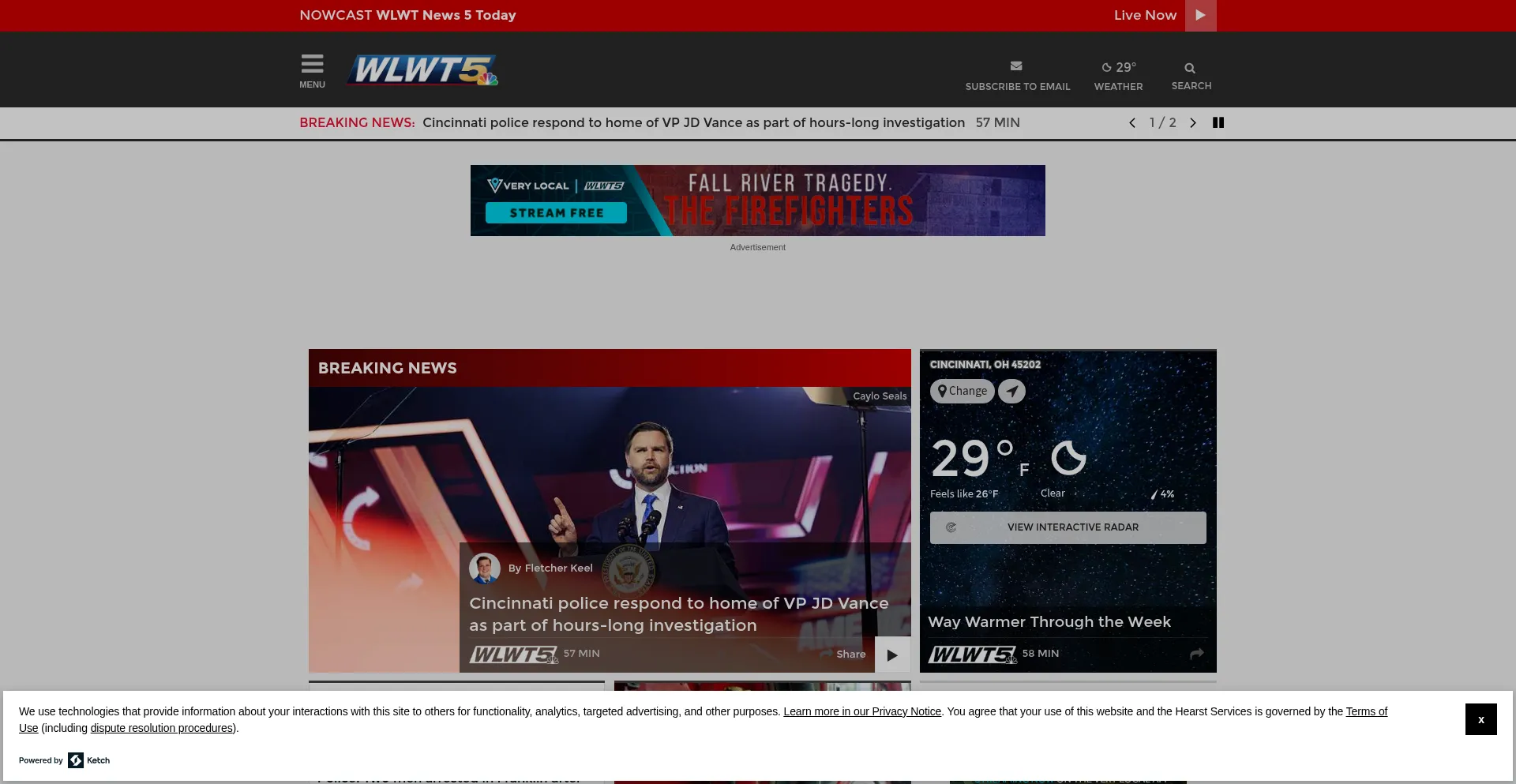Advance to next breaking news item
Viewport: 1516px width, 784px height.
pyautogui.click(x=1193, y=122)
